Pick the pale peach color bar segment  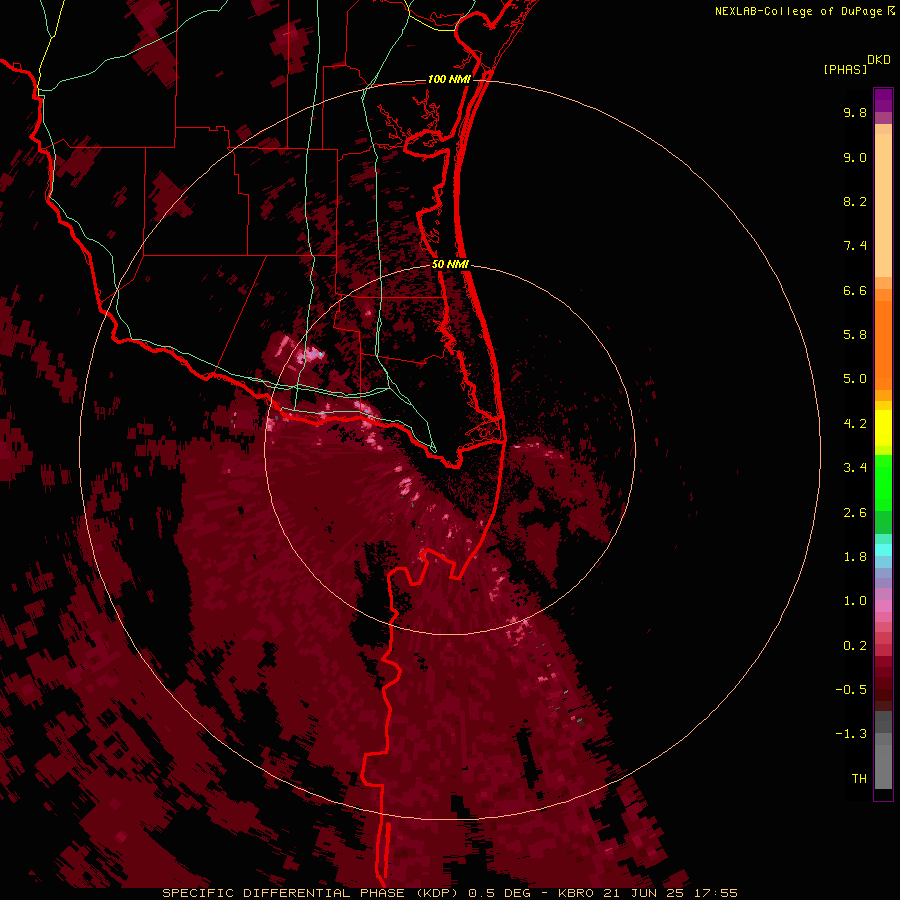[x=883, y=205]
